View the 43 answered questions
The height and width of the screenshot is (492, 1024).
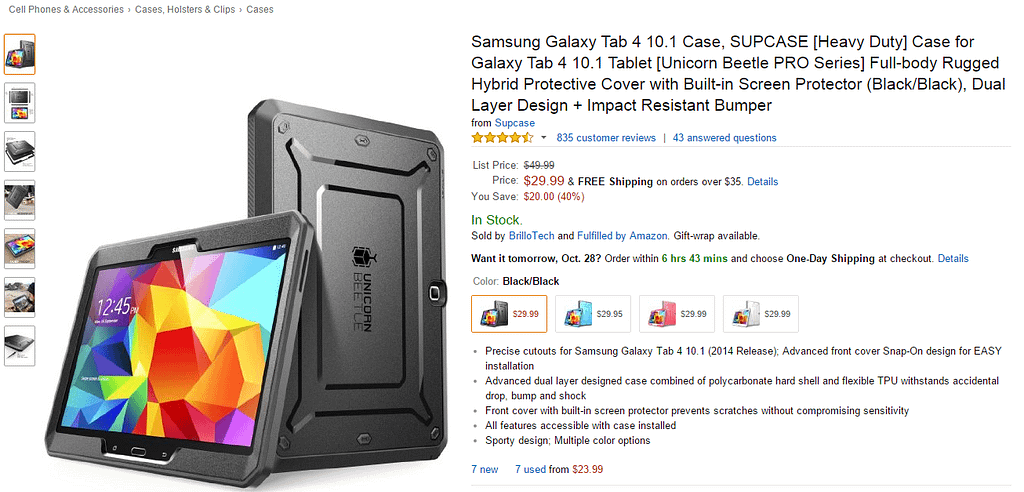point(725,138)
